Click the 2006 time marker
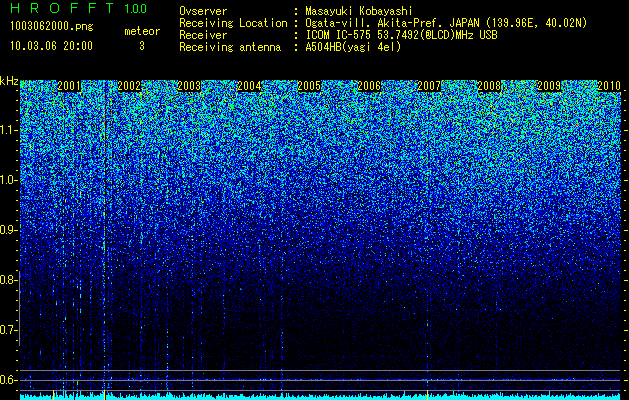The height and width of the screenshot is (400, 629). [x=369, y=86]
